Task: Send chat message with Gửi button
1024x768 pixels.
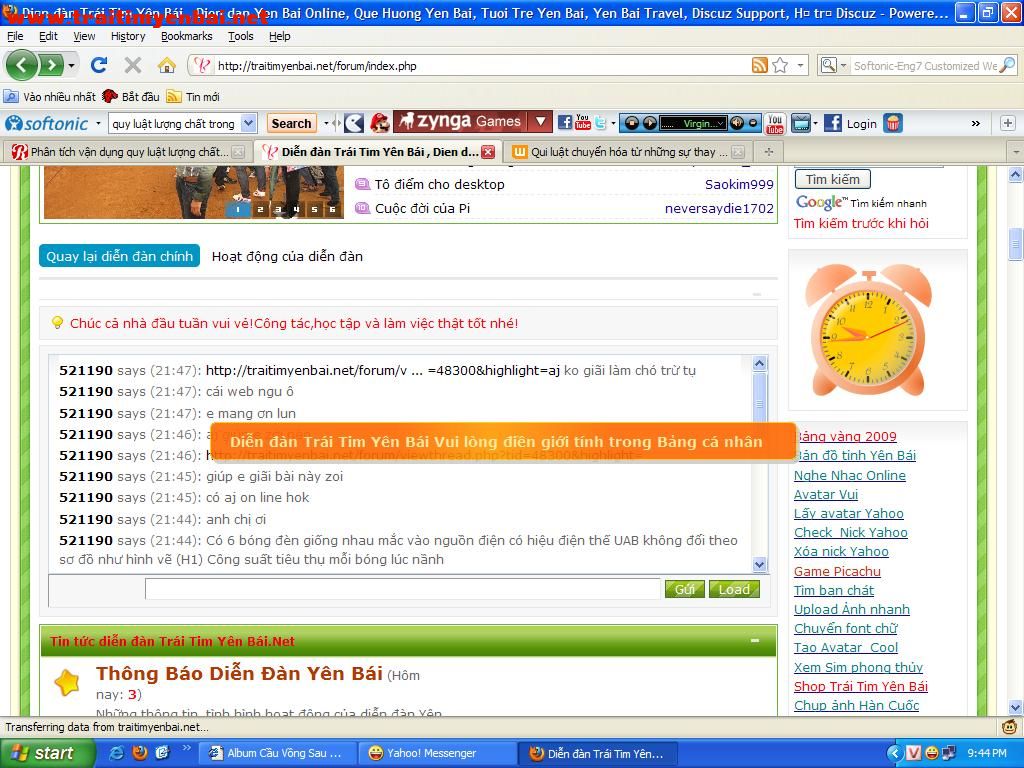Action: (684, 589)
